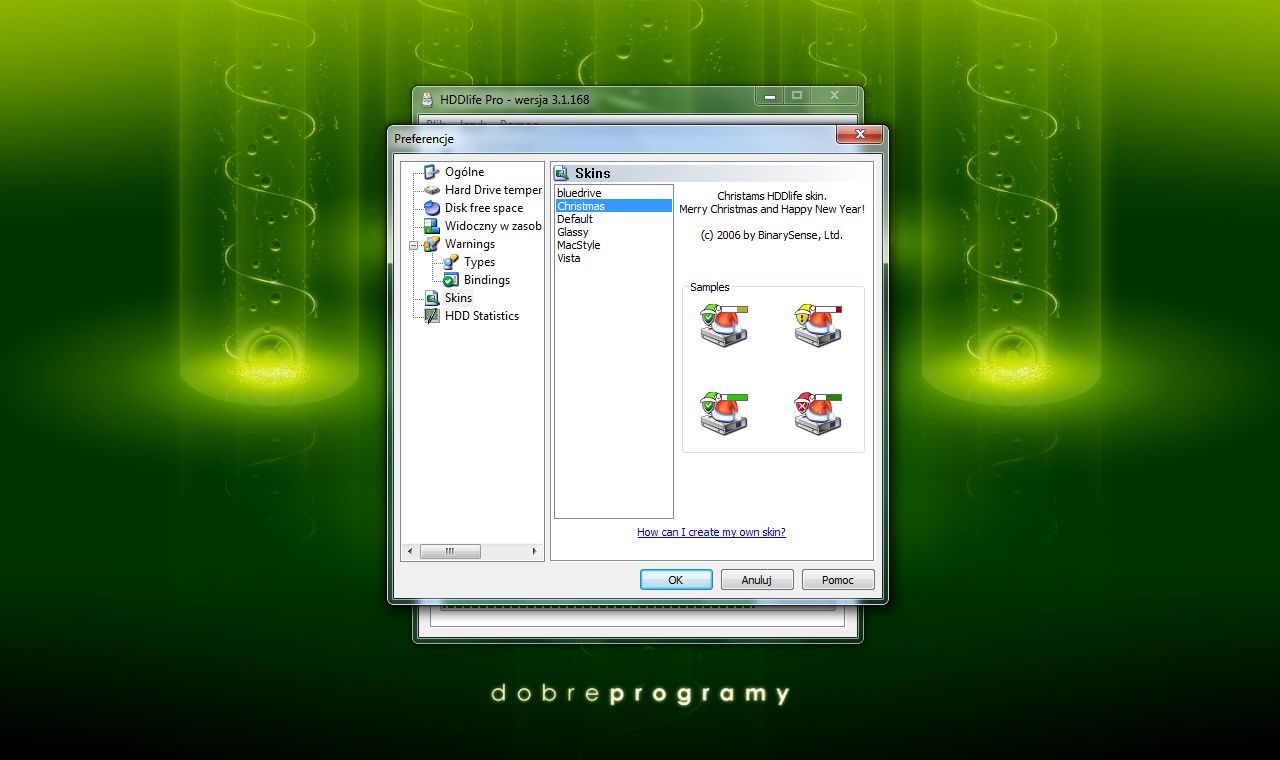The height and width of the screenshot is (760, 1280).
Task: Open the Bindings warnings page
Action: click(487, 280)
